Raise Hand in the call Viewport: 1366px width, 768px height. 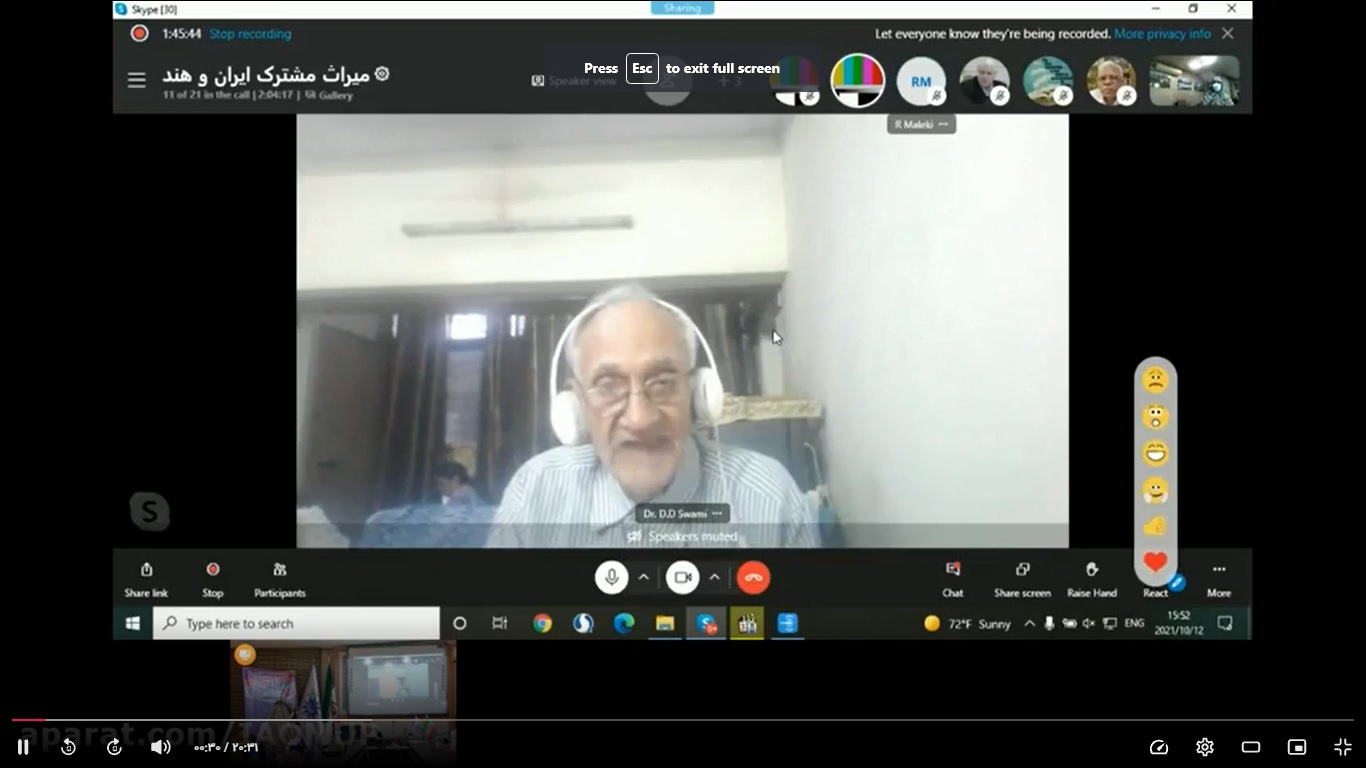click(x=1092, y=579)
